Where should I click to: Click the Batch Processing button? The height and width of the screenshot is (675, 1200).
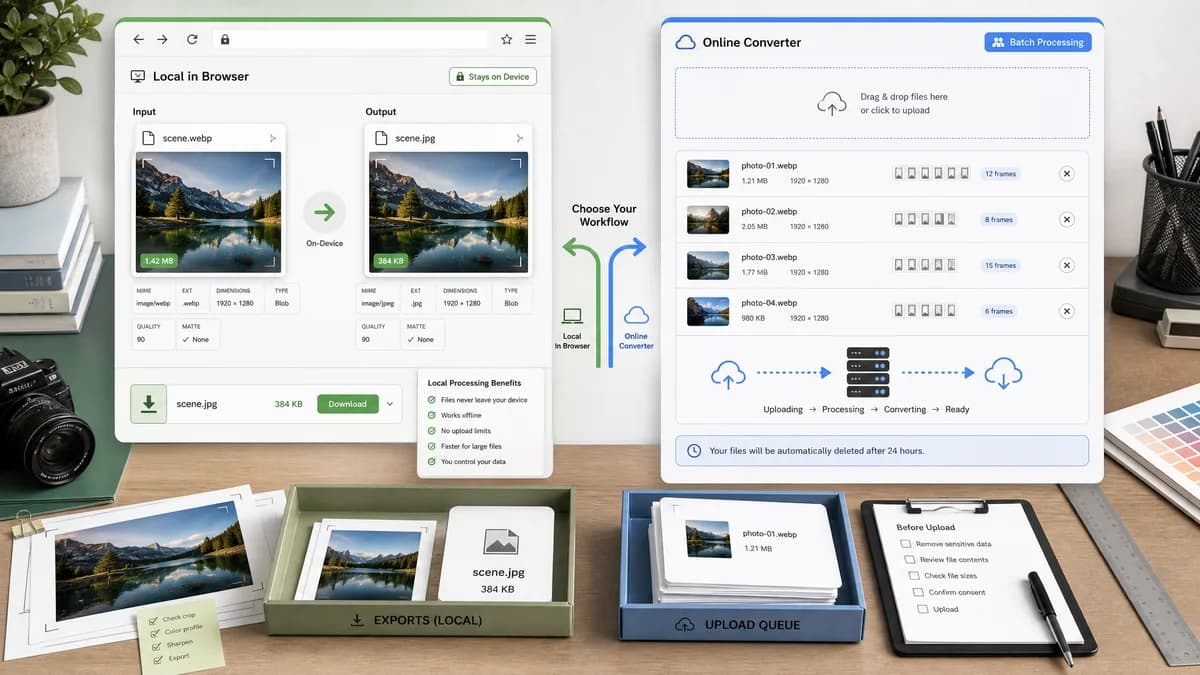click(x=1038, y=42)
